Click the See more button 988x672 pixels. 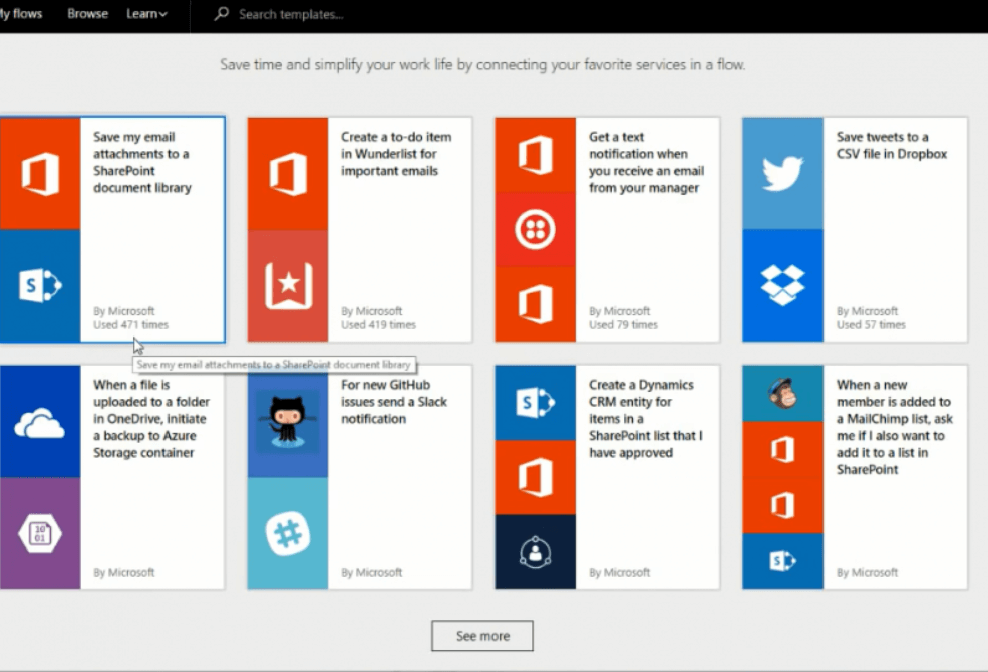(x=482, y=635)
